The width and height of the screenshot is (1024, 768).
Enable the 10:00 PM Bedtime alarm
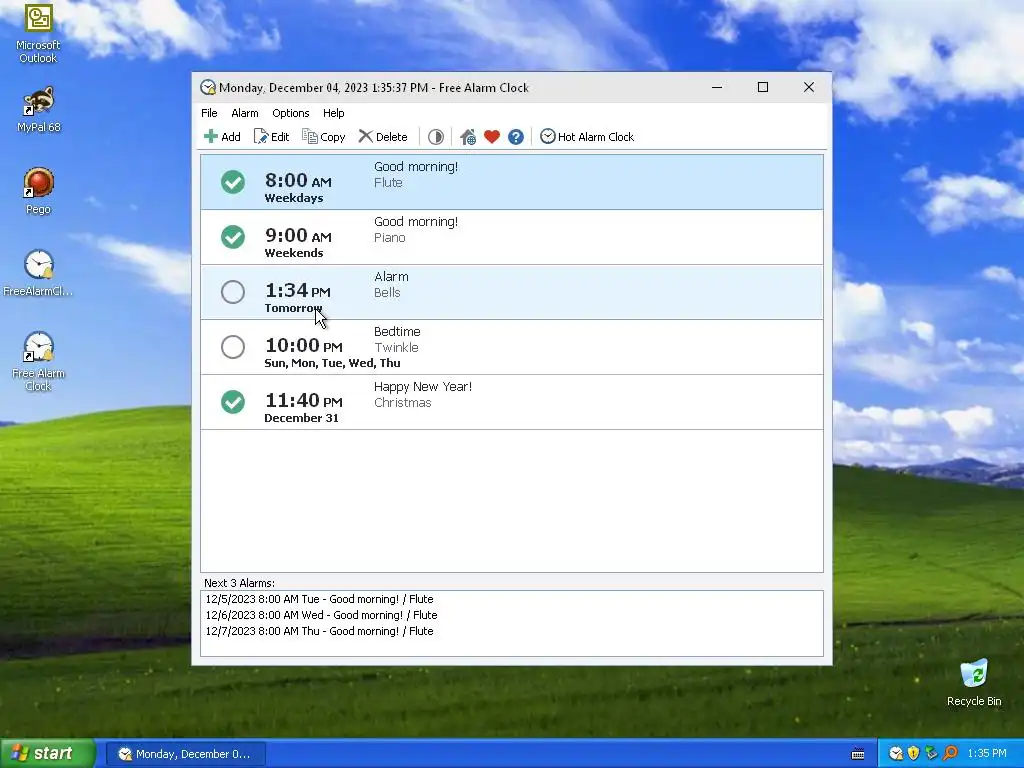[x=232, y=347]
